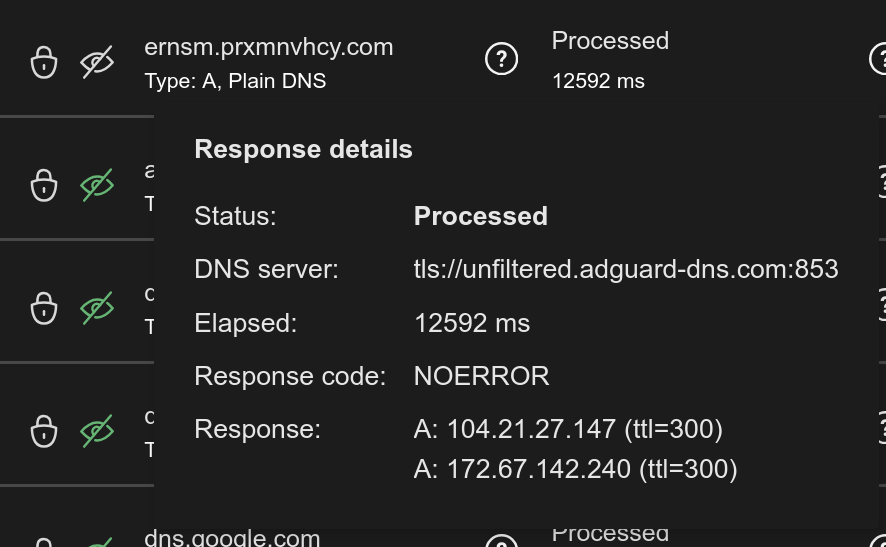This screenshot has height=547, width=886.
Task: Click the question mark icon beside Processed status
Action: click(x=501, y=59)
